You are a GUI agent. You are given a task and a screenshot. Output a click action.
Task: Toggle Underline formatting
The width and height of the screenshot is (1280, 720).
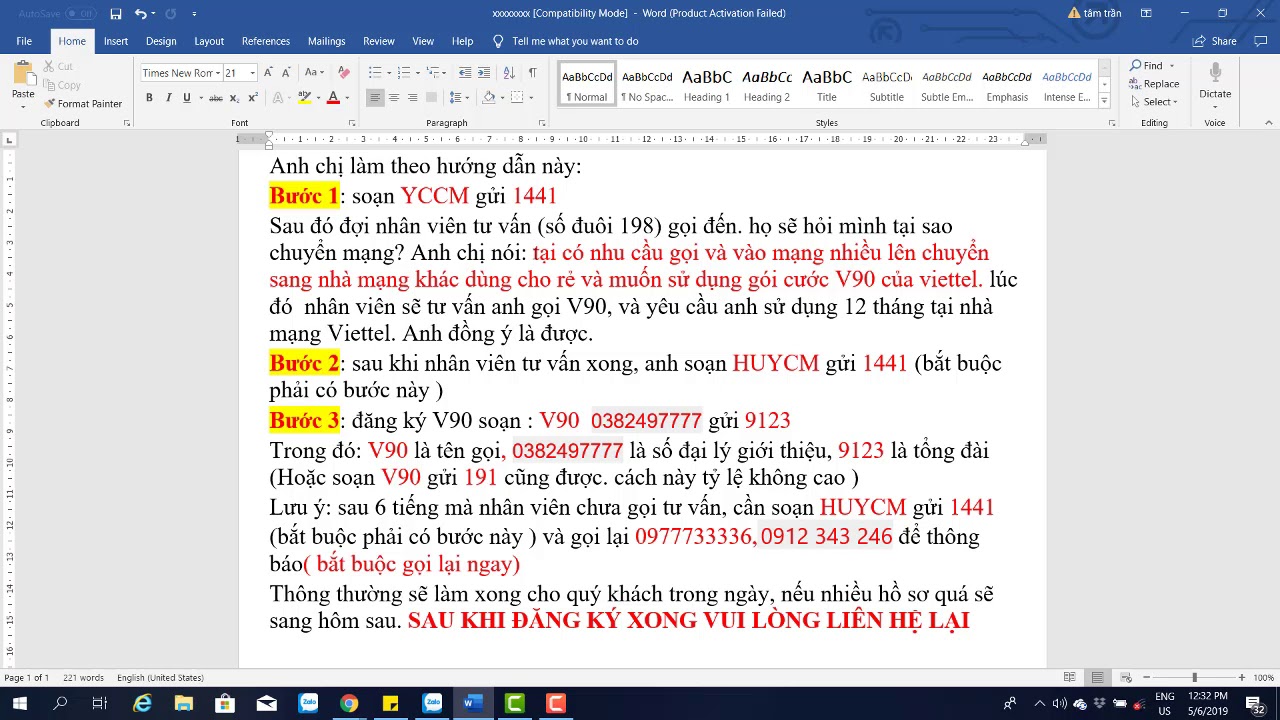[x=185, y=98]
